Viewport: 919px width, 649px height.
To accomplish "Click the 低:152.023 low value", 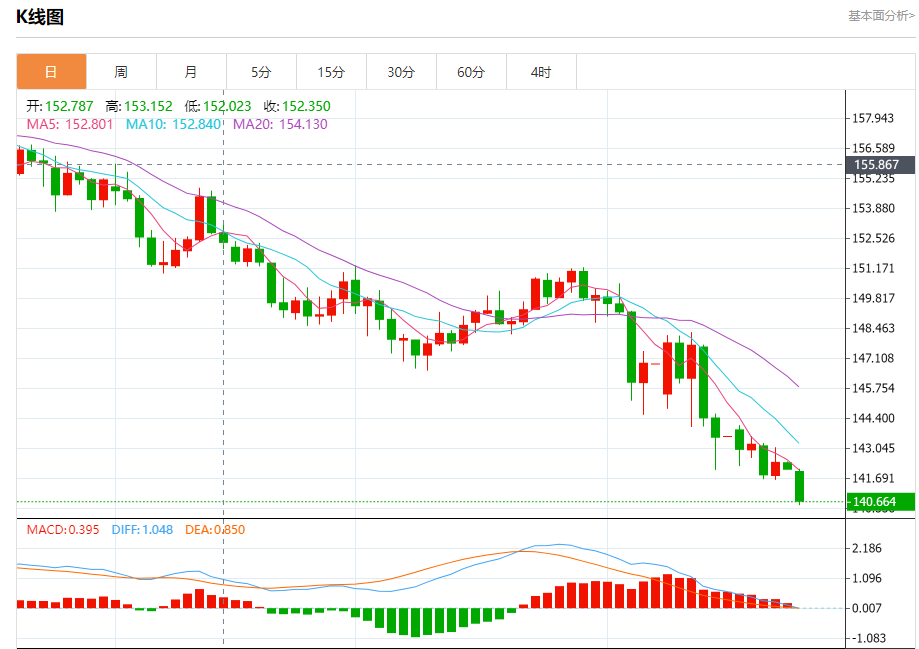I will (217, 106).
